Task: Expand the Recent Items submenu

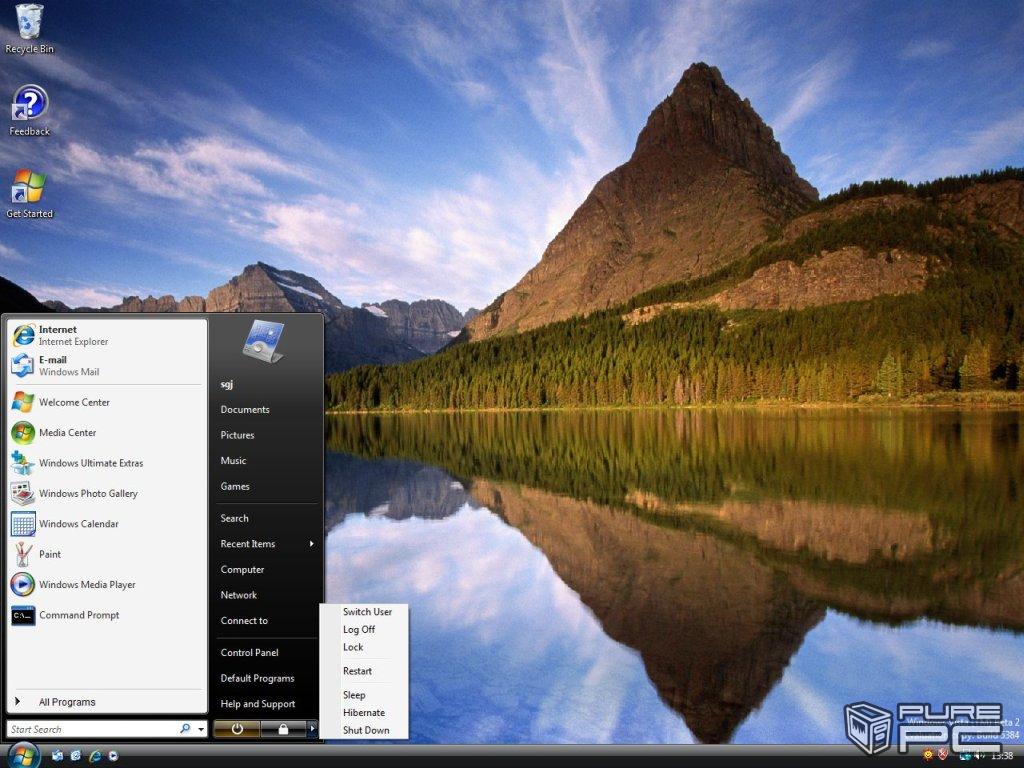Action: coord(266,544)
